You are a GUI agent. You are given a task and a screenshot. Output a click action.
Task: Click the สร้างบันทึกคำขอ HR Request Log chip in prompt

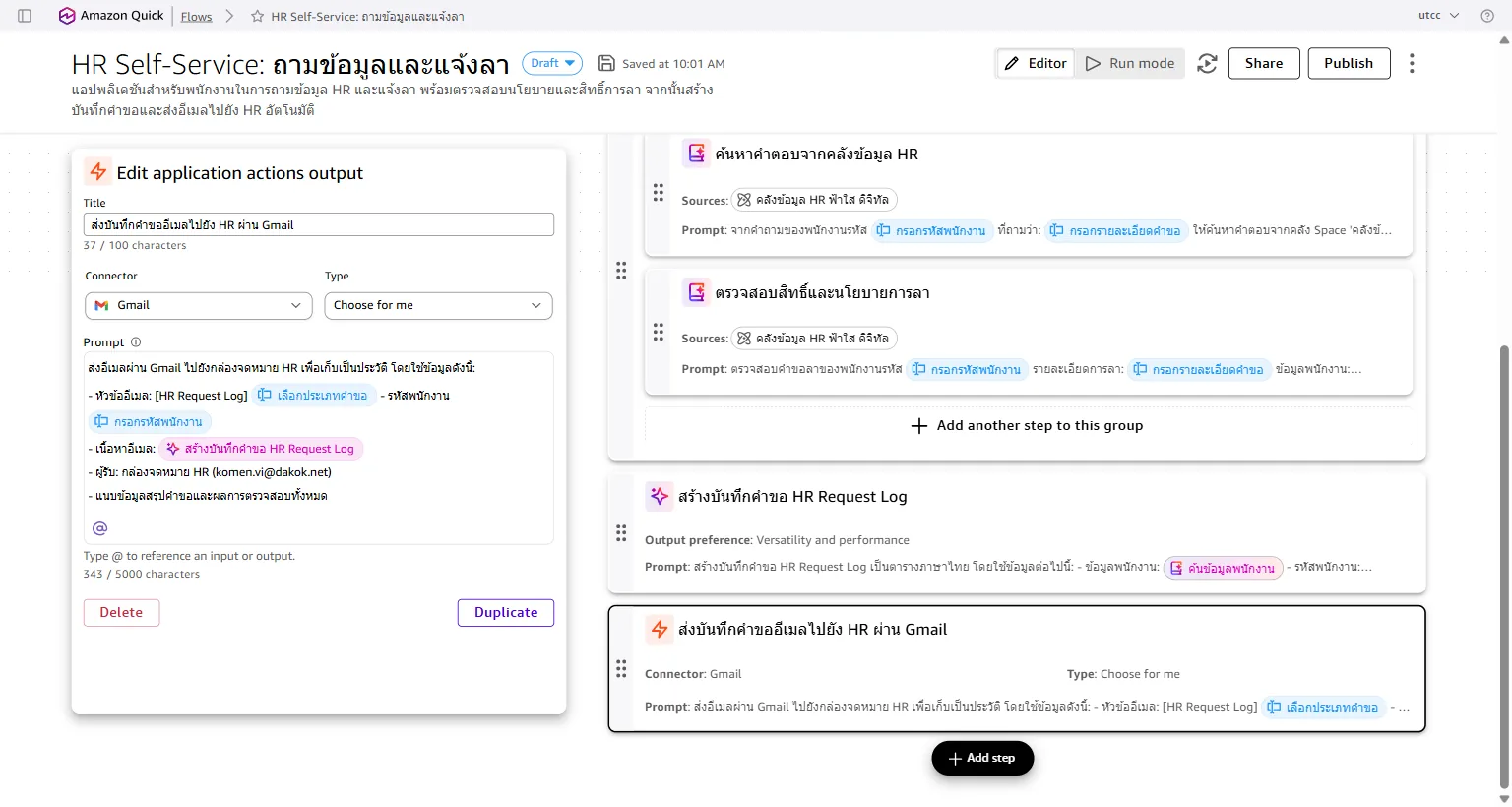(261, 449)
